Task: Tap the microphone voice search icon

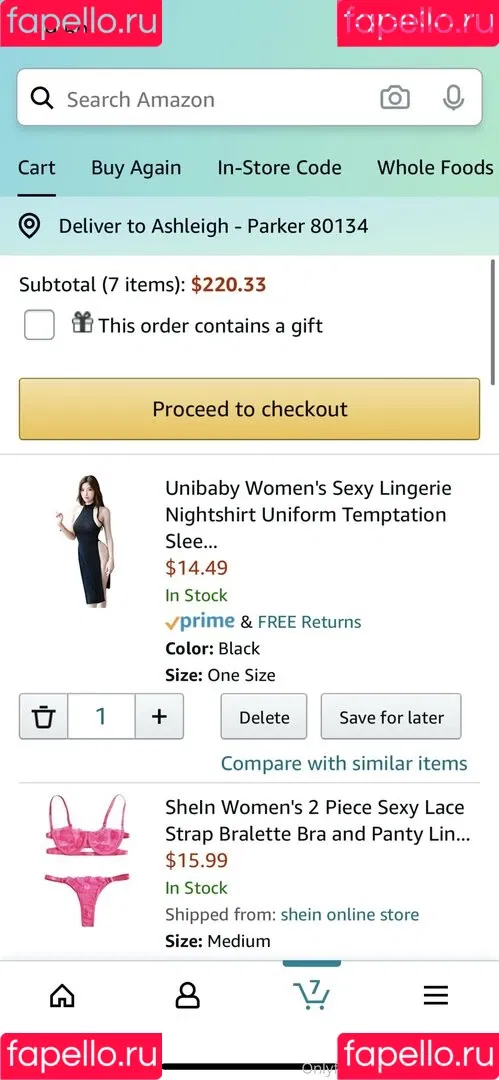Action: [454, 98]
